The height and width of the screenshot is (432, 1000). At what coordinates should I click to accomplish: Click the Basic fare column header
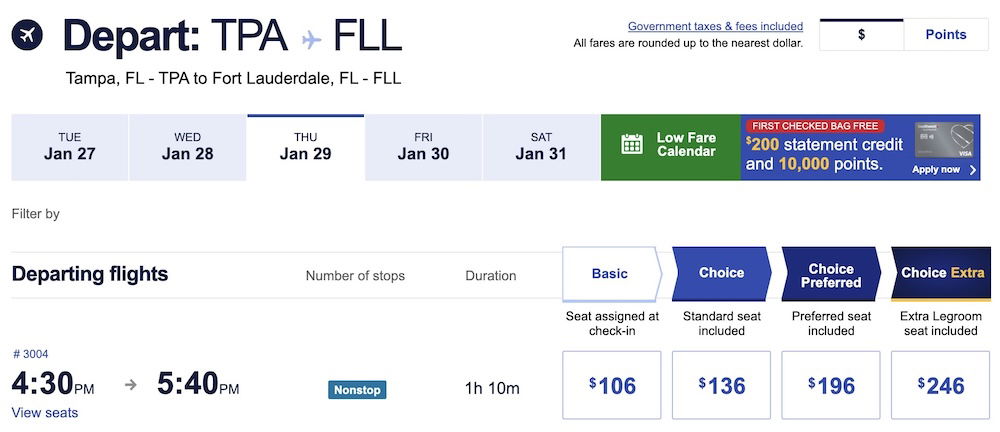coord(610,273)
